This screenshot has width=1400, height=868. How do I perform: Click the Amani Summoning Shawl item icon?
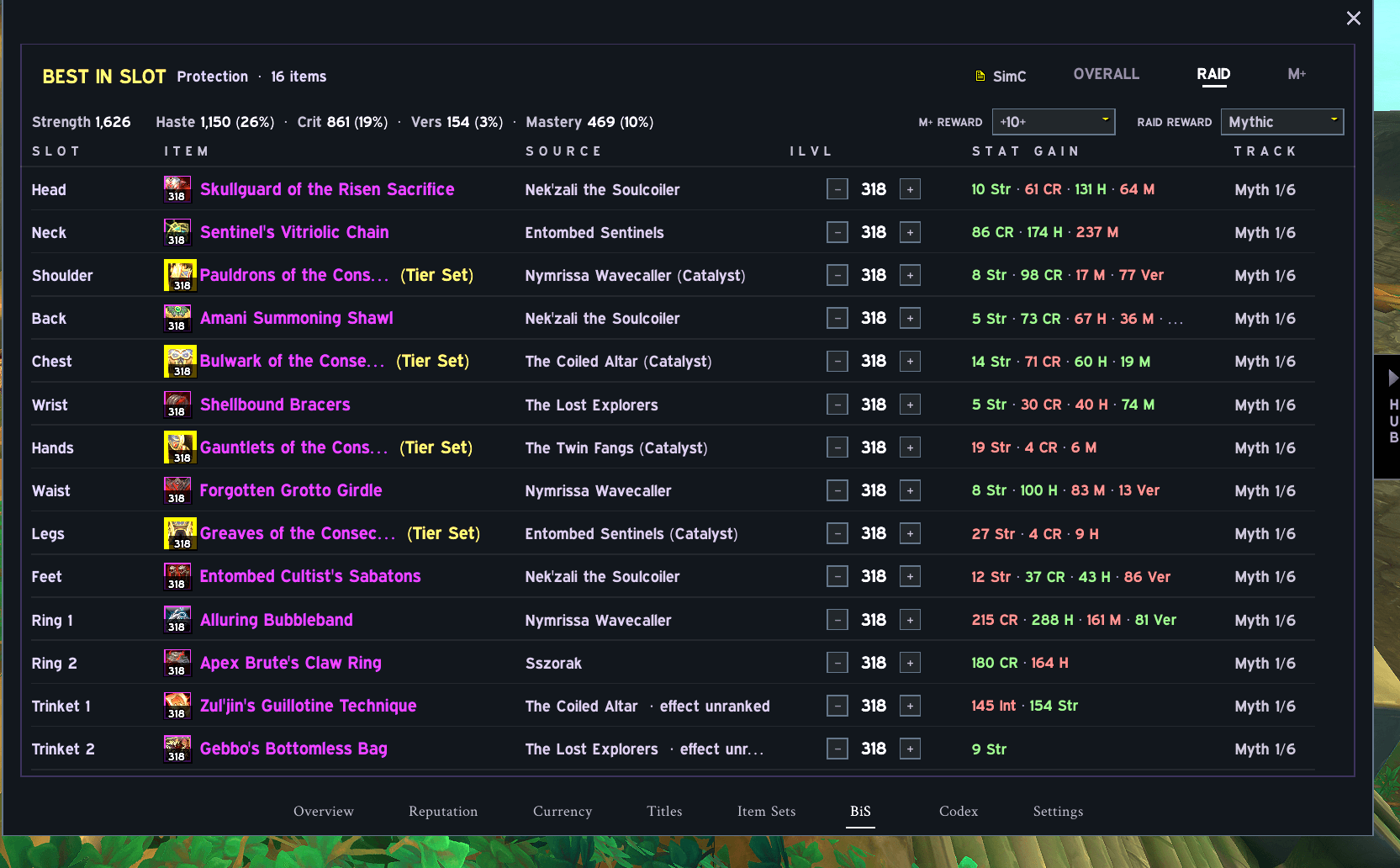[x=177, y=318]
